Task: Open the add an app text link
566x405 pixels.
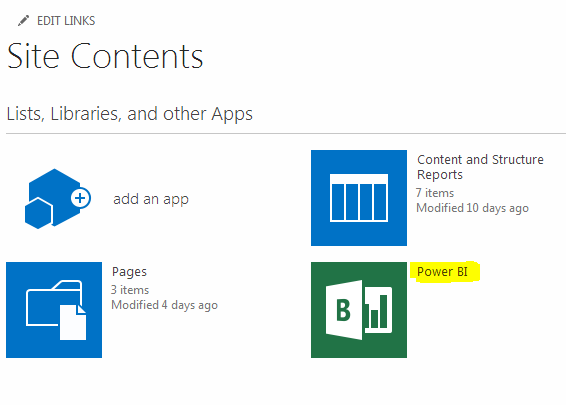Action: coord(151,199)
